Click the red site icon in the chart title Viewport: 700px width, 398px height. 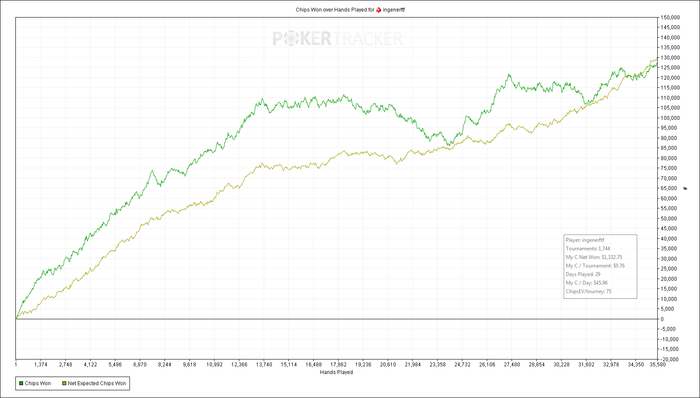coord(379,9)
